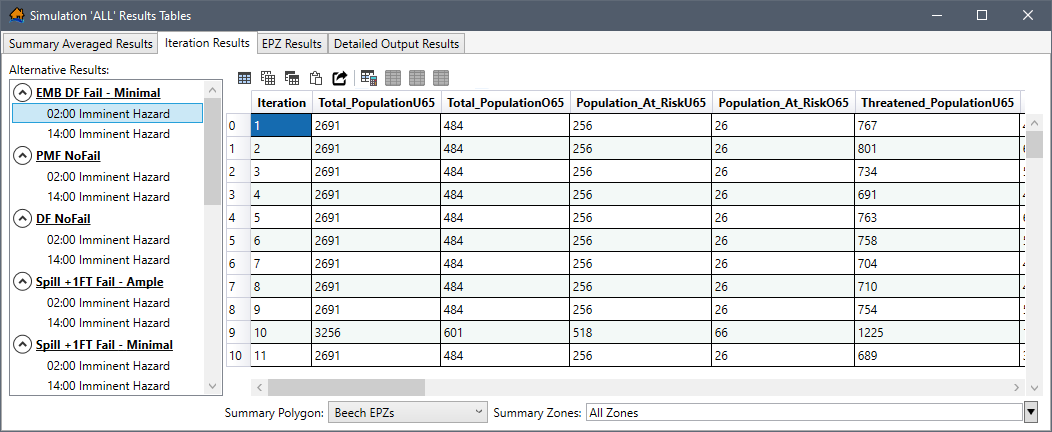Click the table horizontal scrollbar thumb
Screen dimensions: 1052x432
(346, 387)
